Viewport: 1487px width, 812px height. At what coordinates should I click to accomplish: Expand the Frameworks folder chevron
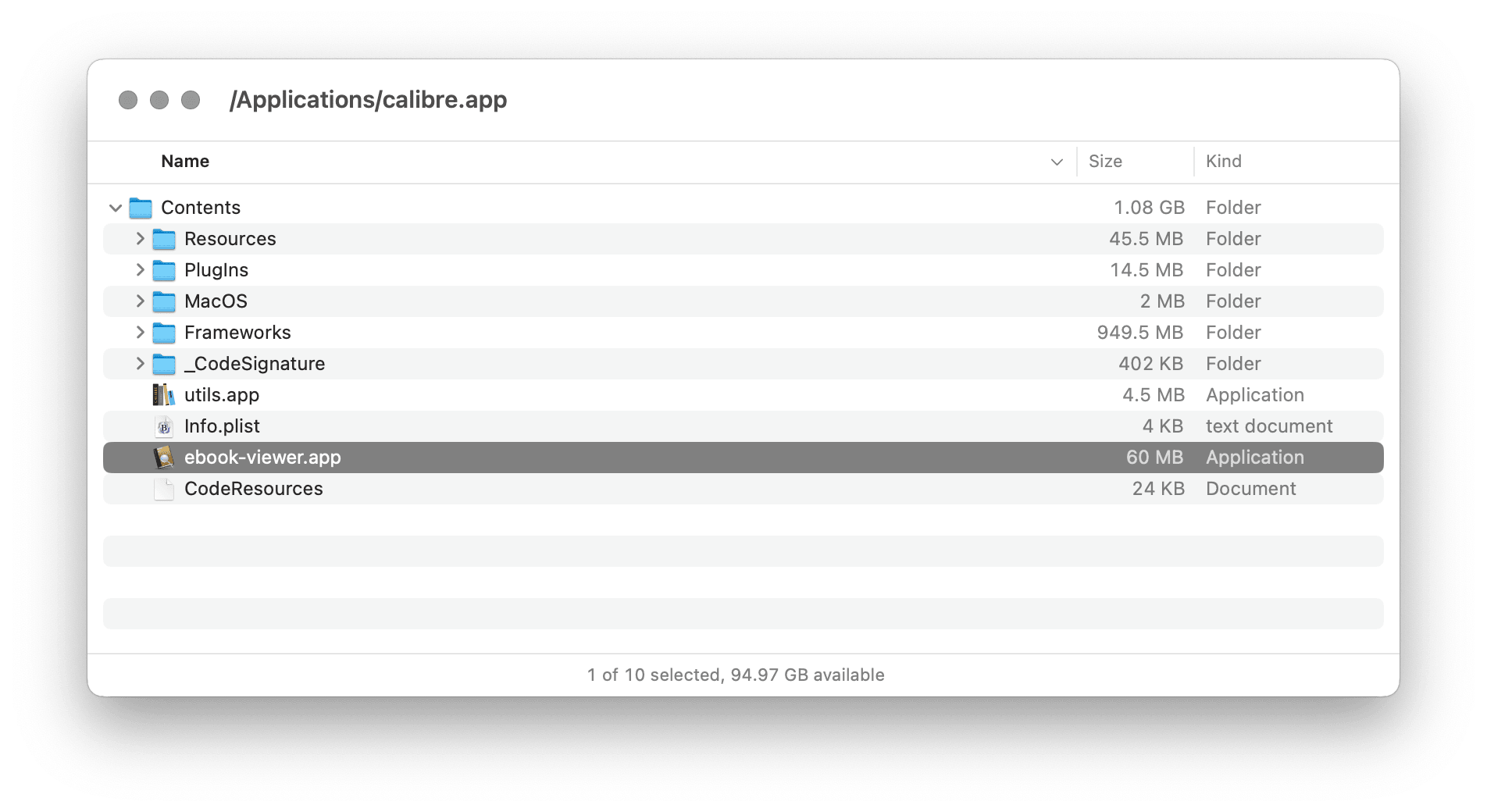pyautogui.click(x=140, y=333)
